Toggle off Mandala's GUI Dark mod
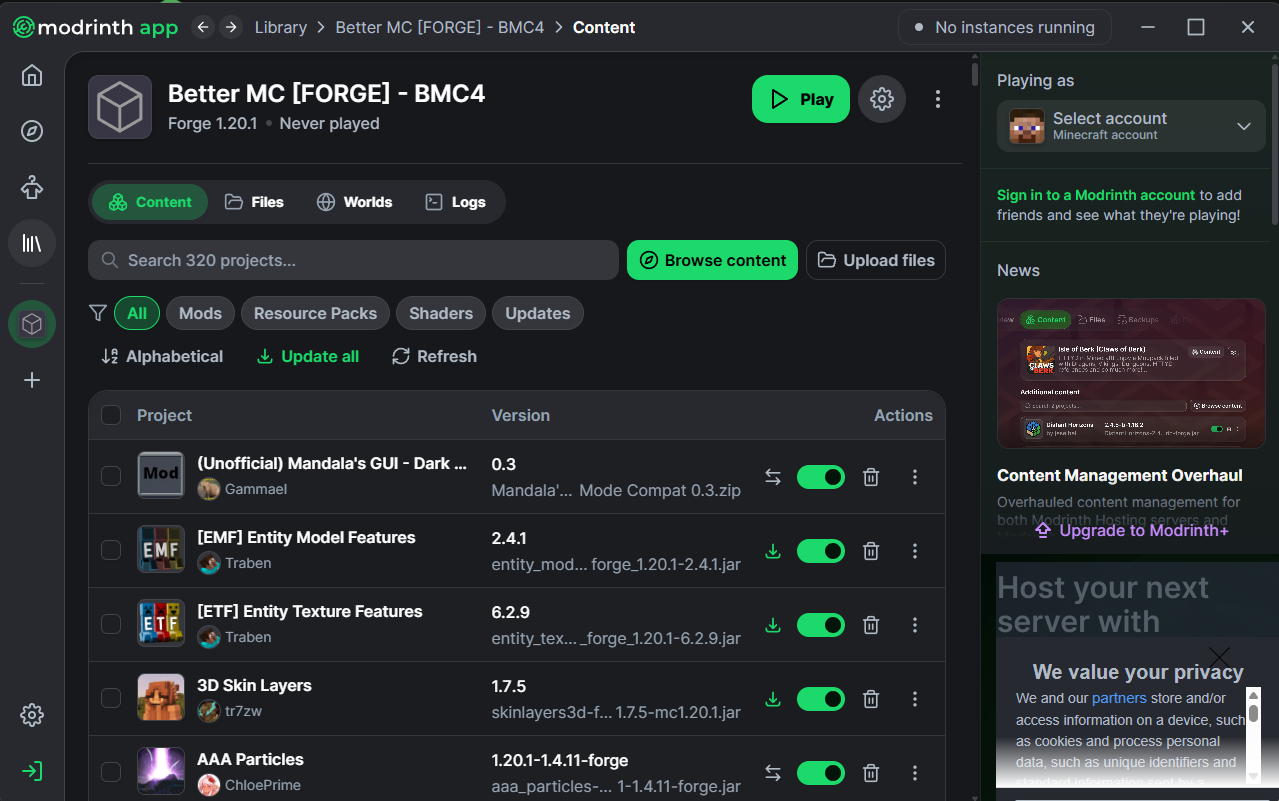 click(820, 477)
